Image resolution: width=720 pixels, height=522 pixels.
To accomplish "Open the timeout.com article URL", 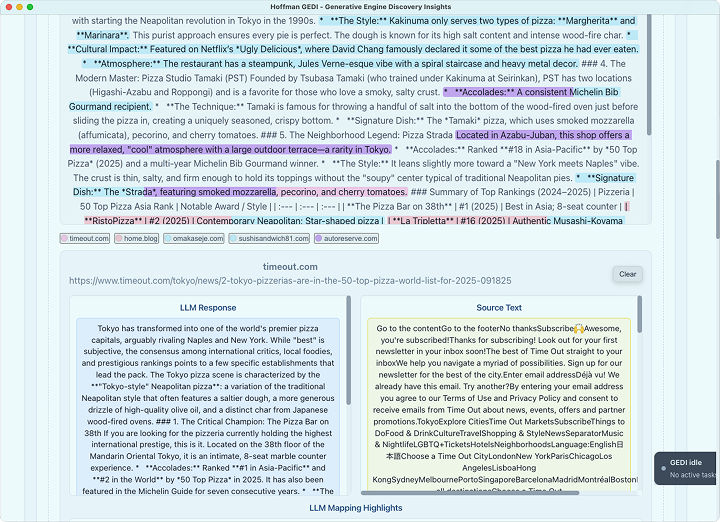I will point(289,281).
